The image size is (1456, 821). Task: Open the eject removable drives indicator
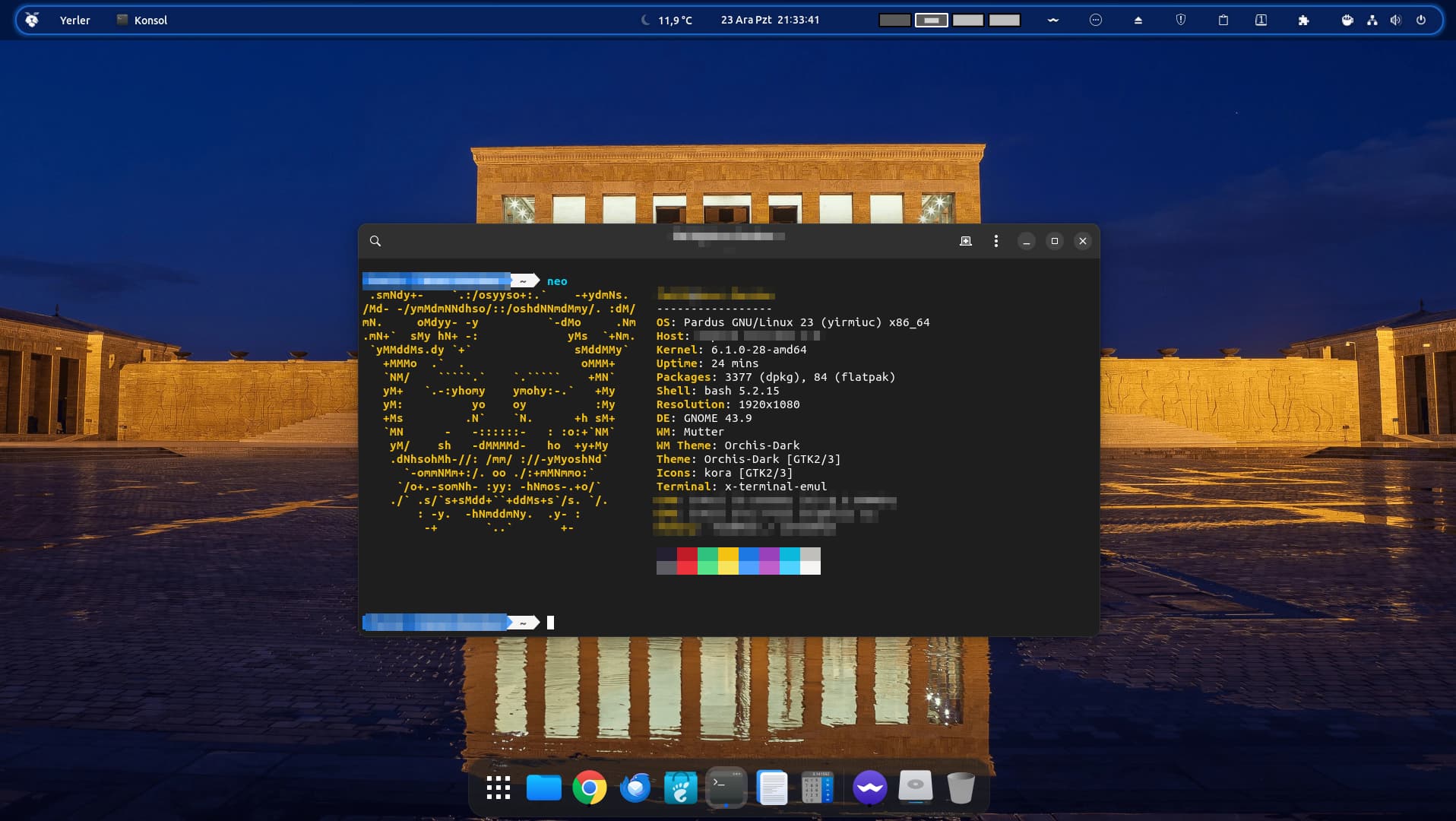click(x=1138, y=21)
